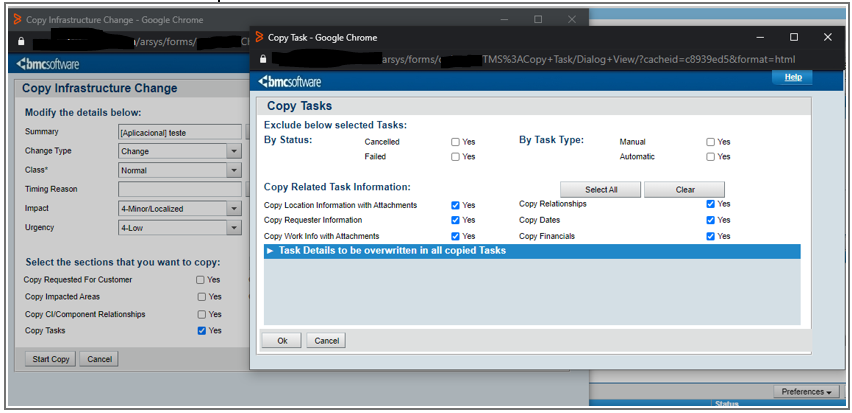Click the Copy Task window address bar
852x413 pixels.
[x=546, y=59]
